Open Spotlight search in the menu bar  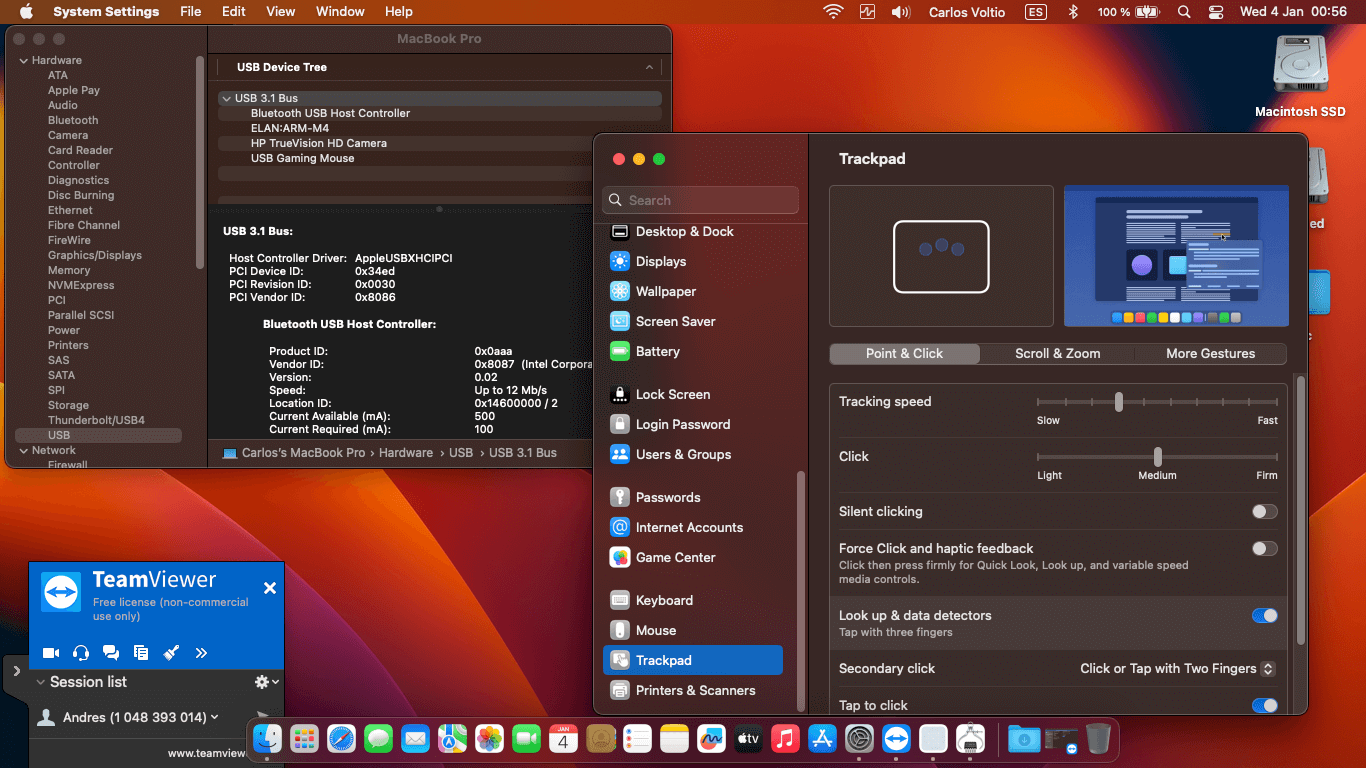[x=1184, y=12]
